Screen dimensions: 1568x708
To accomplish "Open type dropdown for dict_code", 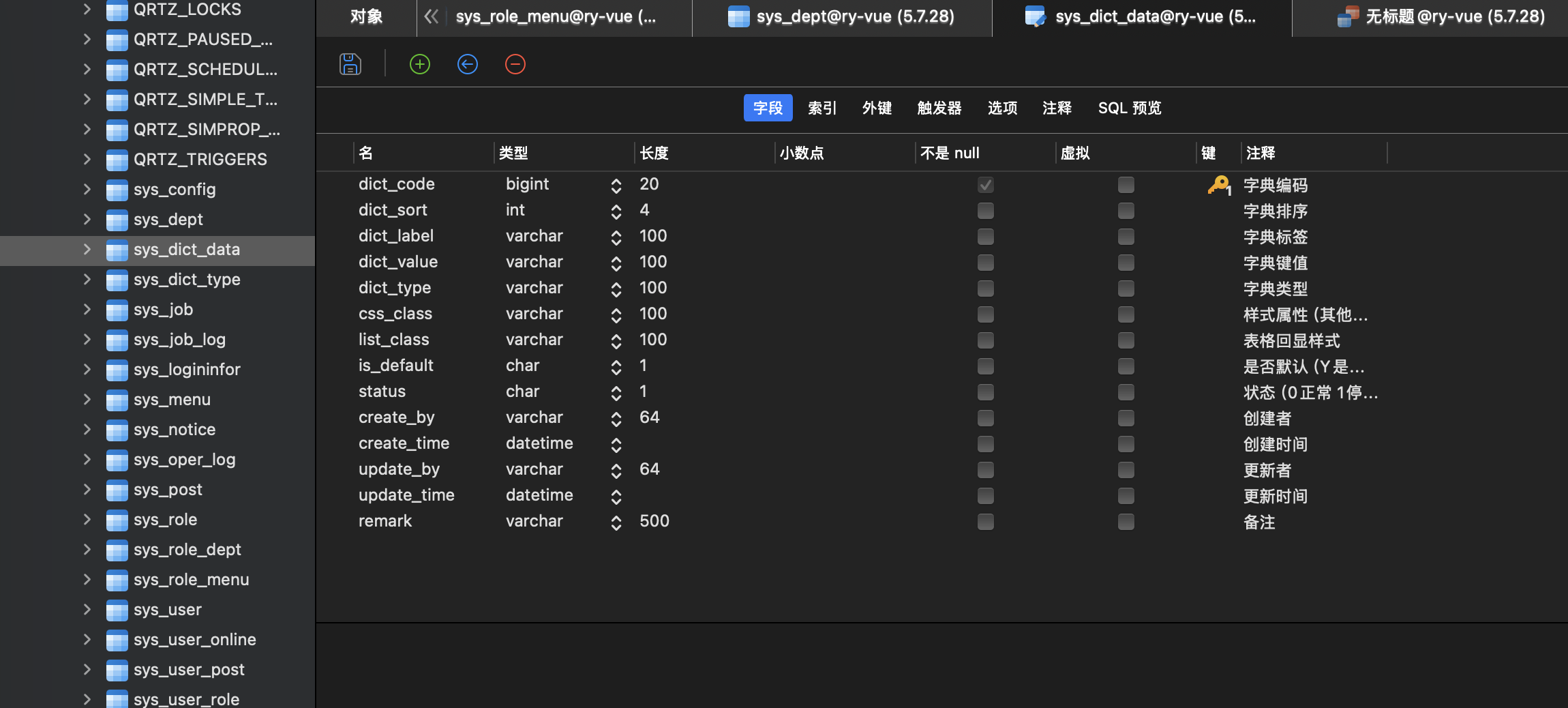I will 616,186.
